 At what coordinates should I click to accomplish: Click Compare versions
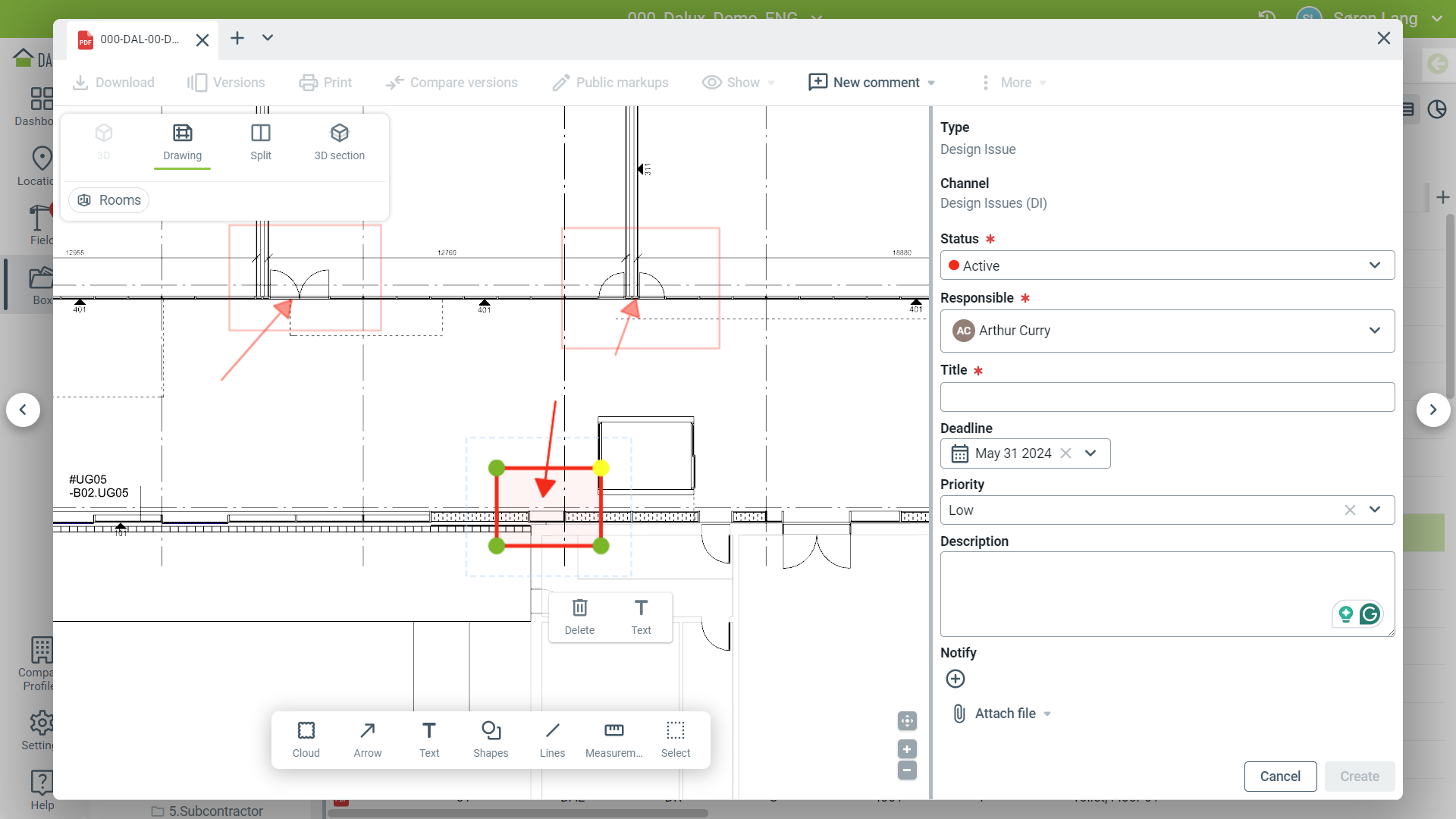click(451, 83)
